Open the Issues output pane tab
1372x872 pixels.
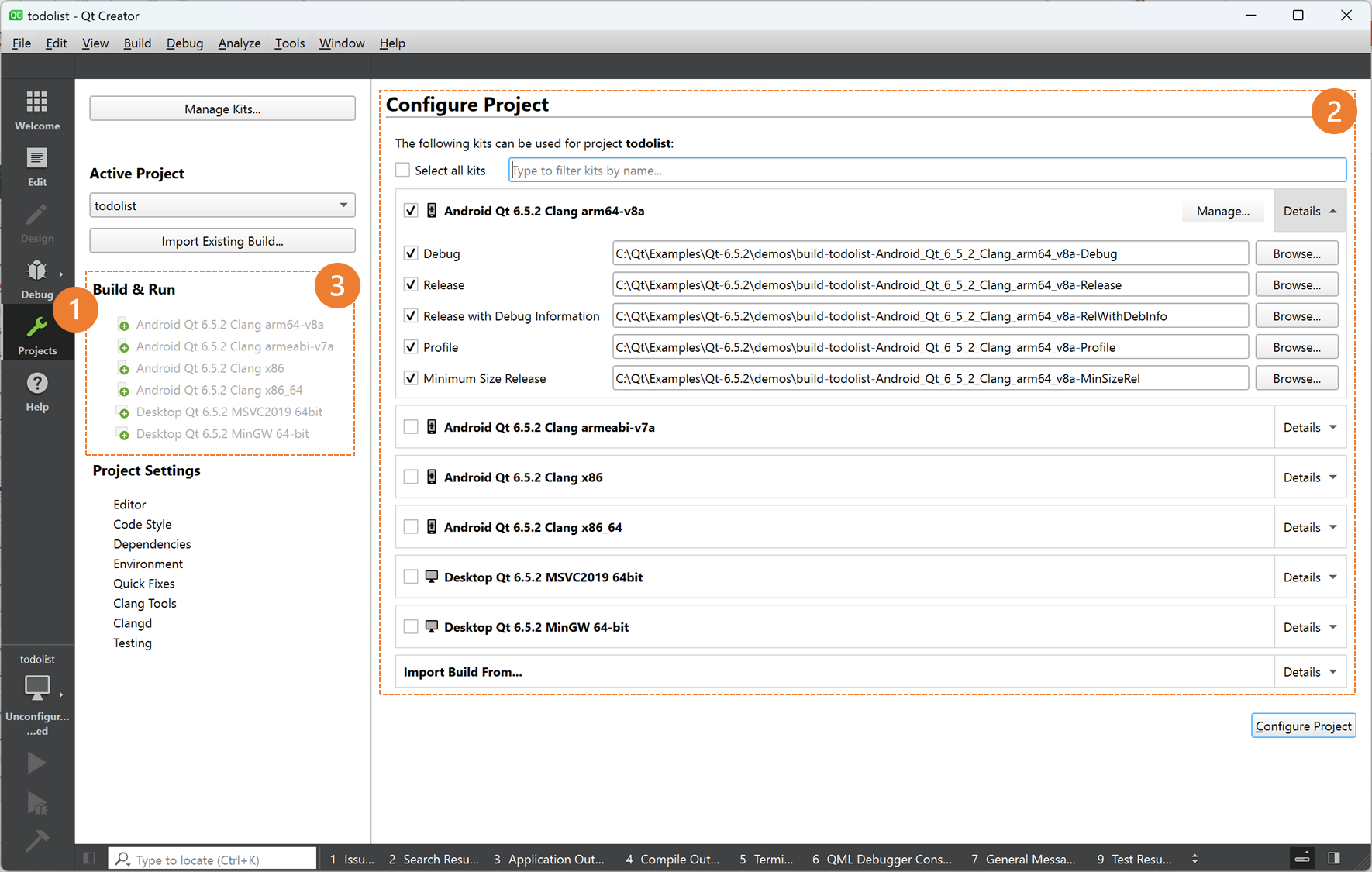(353, 859)
